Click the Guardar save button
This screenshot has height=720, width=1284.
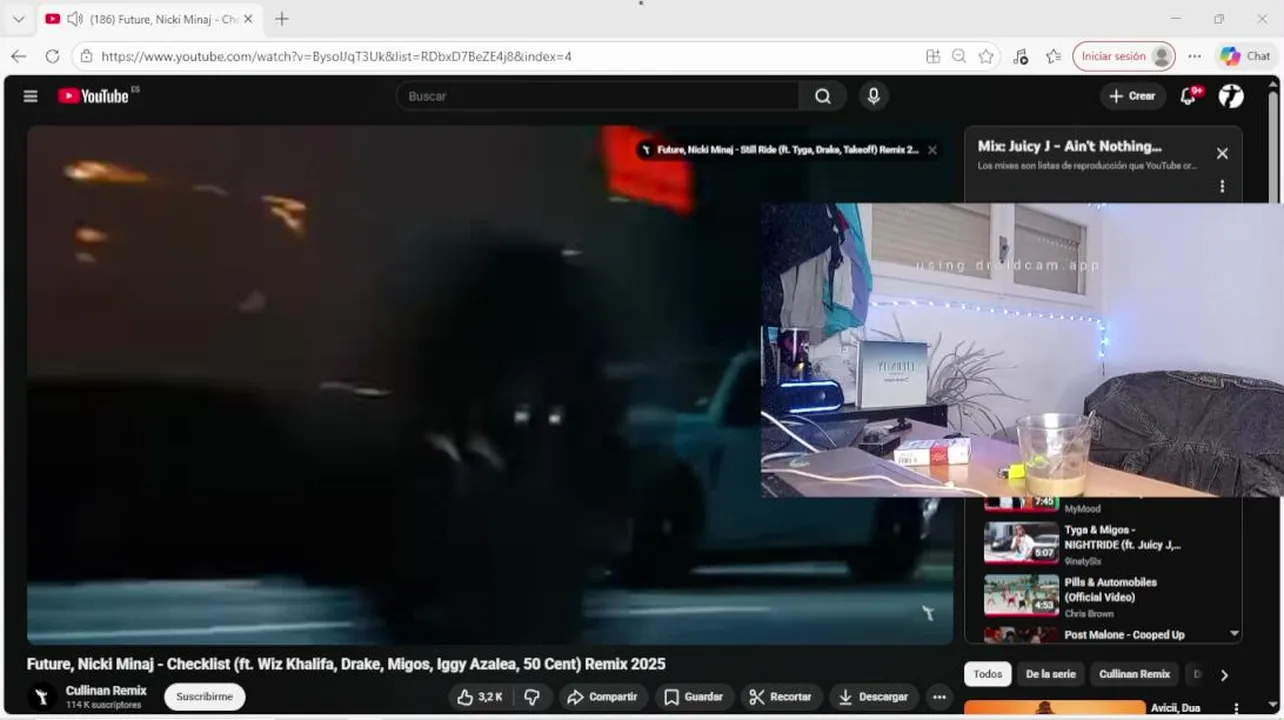pos(693,697)
